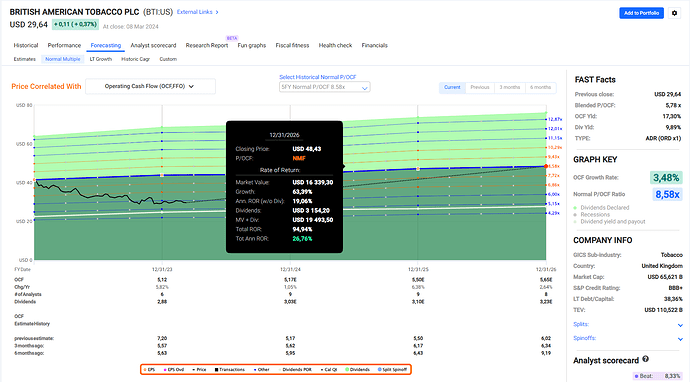Click the 12,87x multiple line label

tap(555, 119)
